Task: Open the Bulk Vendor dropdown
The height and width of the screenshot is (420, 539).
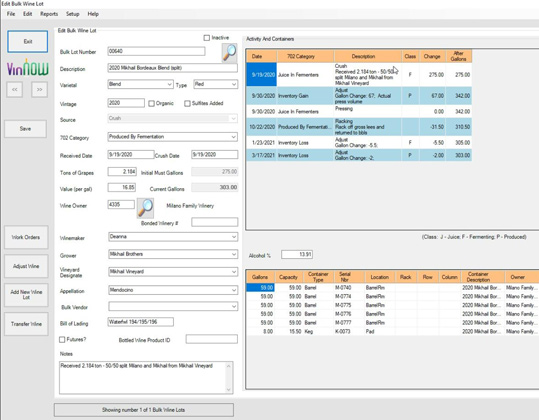Action: [173, 306]
